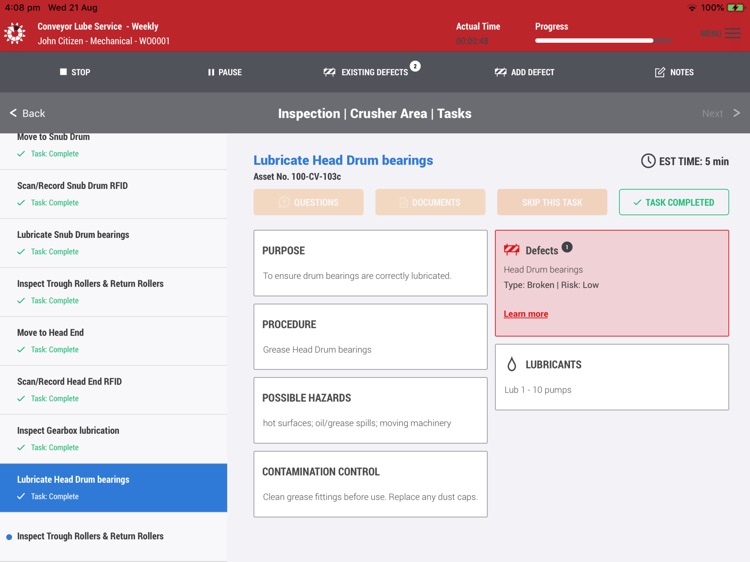Tap the Lubricants droplet icon
The width and height of the screenshot is (750, 562).
tap(511, 364)
